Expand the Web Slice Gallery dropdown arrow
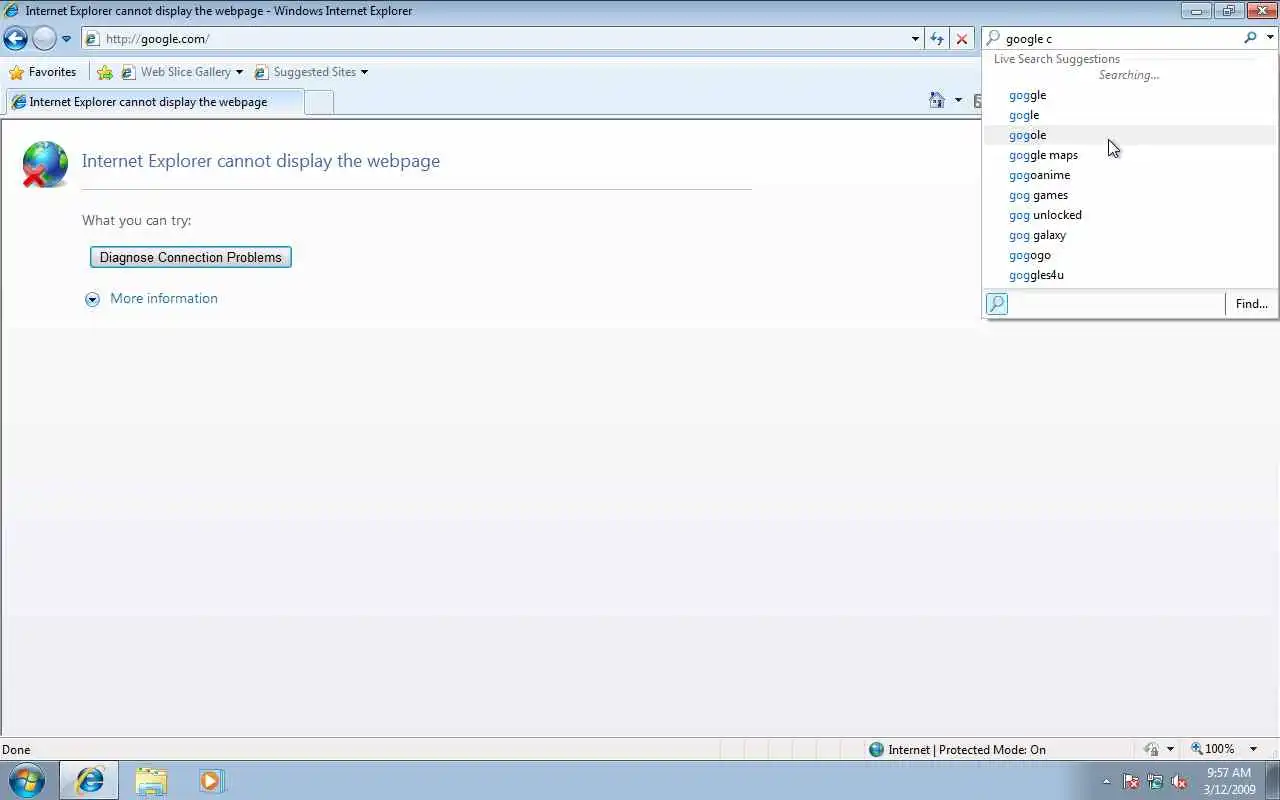Viewport: 1280px width, 800px height. 239,72
